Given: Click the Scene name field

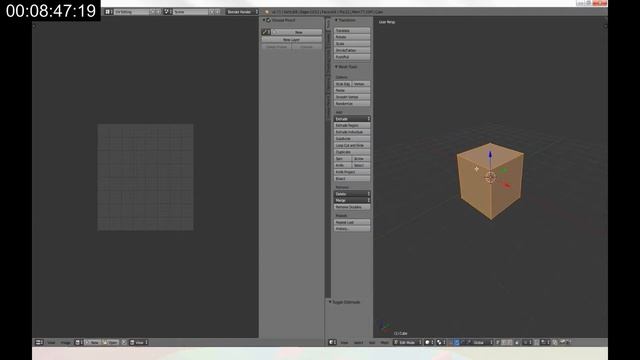Looking at the screenshot, I should coord(191,12).
